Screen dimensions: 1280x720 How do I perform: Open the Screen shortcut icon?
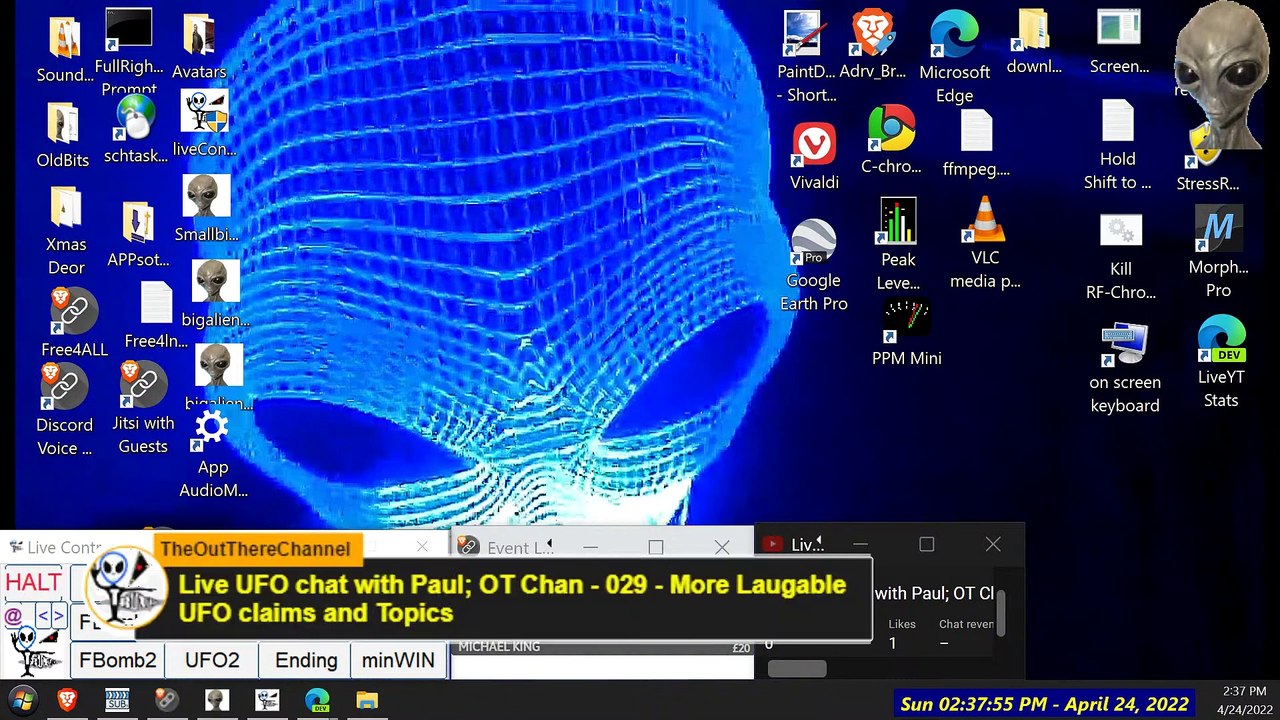pos(1119,42)
